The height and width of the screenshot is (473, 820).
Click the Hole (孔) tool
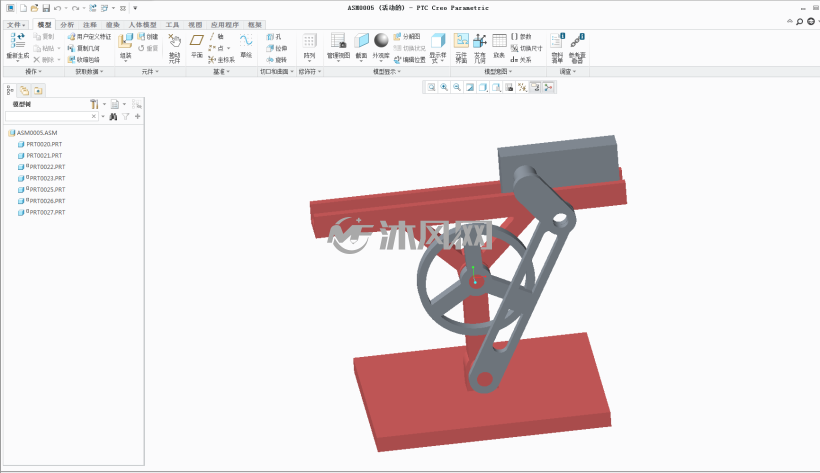[274, 37]
